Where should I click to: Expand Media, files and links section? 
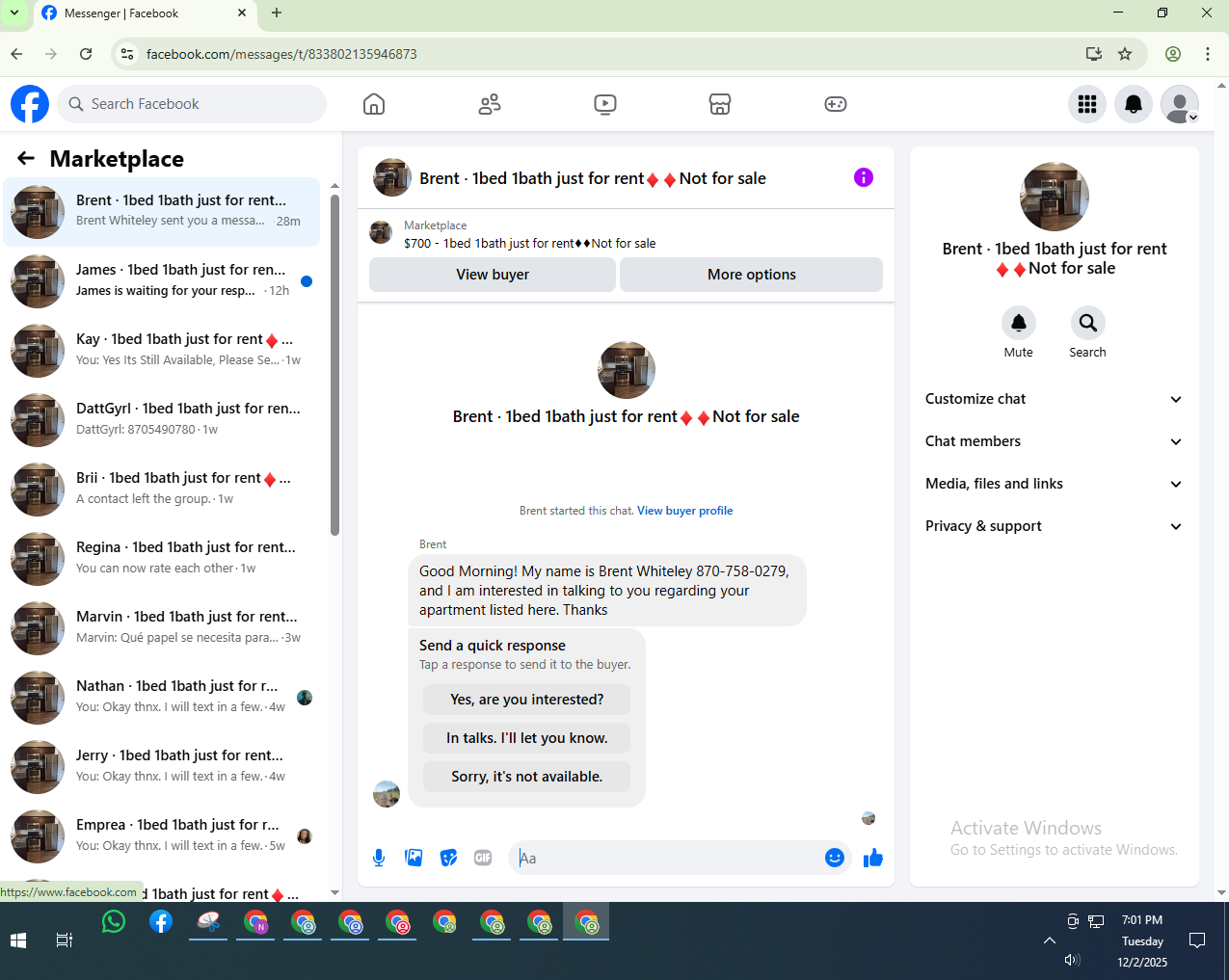coord(1055,484)
